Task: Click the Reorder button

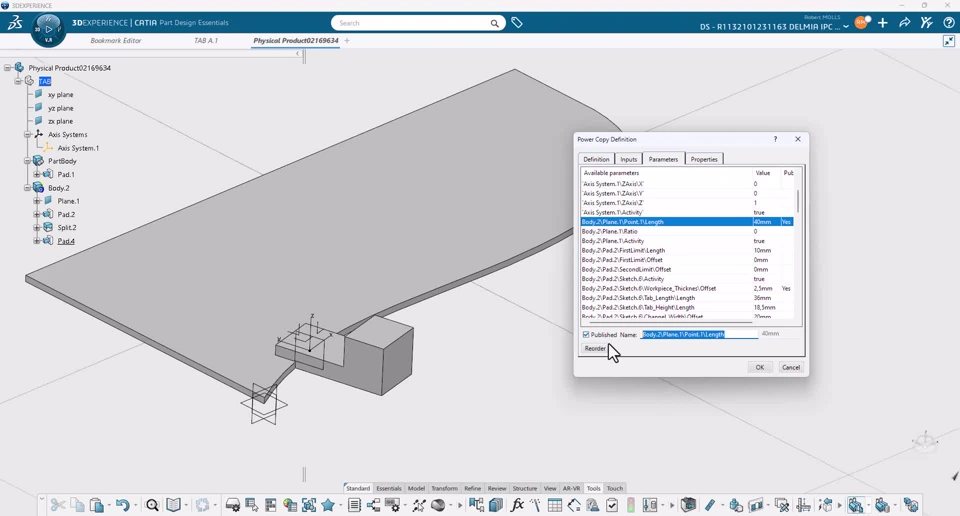Action: click(595, 349)
